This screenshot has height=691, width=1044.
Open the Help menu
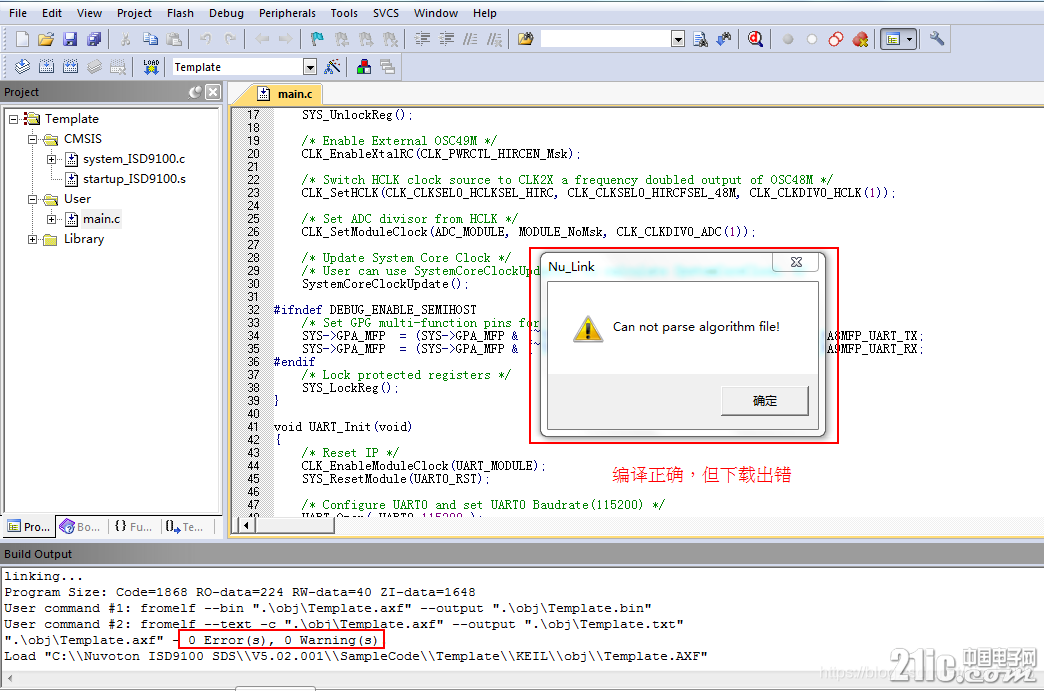click(485, 13)
